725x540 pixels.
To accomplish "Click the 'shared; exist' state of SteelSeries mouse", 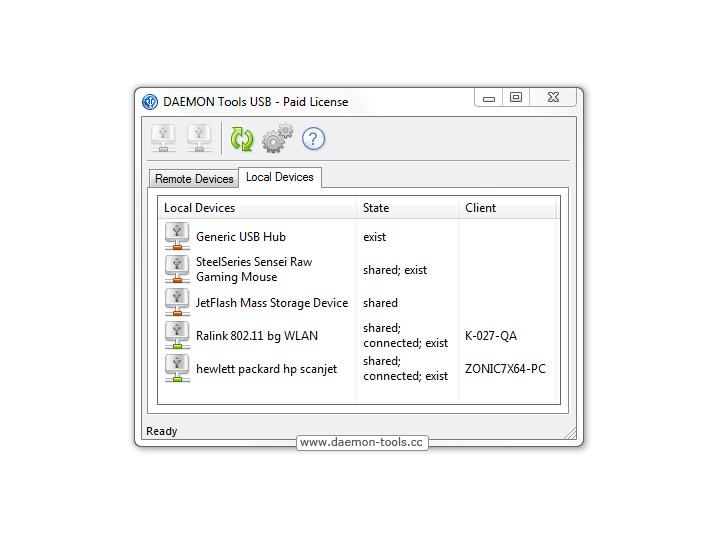I will click(395, 270).
